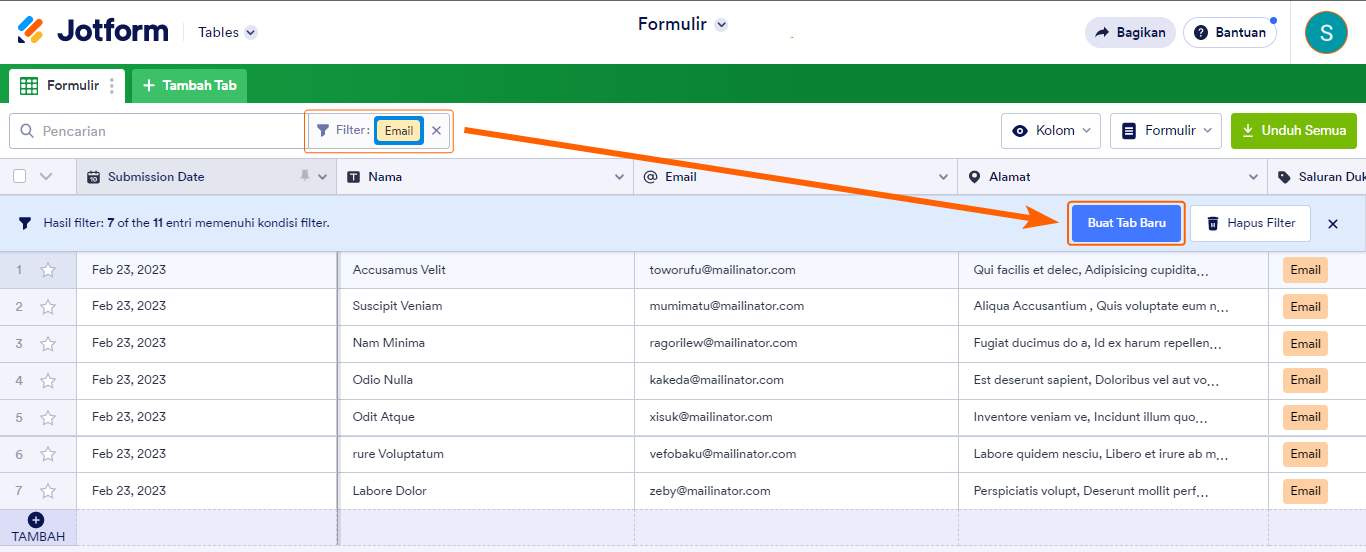This screenshot has width=1366, height=552.
Task: Open Nama column menu chevron
Action: 619,177
